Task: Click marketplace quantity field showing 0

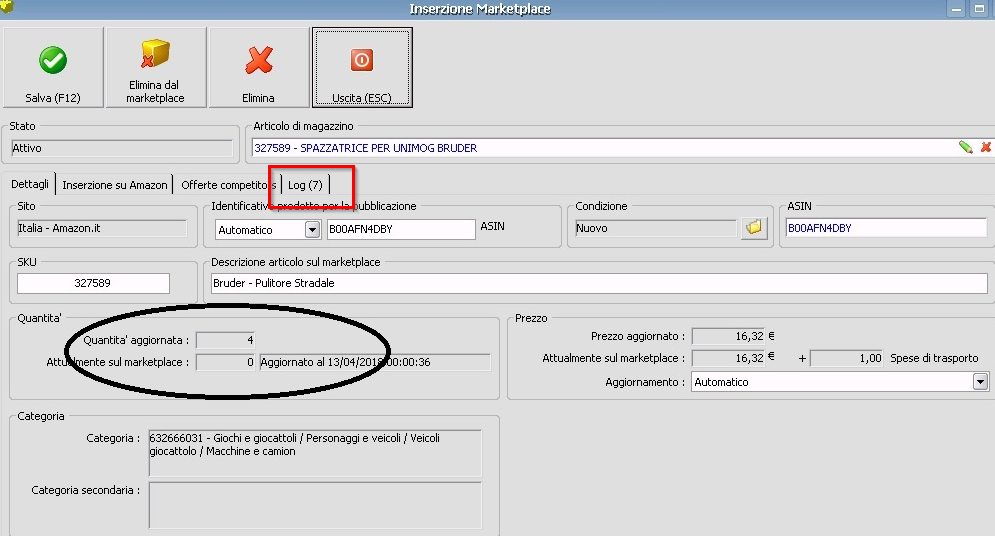Action: 225,362
